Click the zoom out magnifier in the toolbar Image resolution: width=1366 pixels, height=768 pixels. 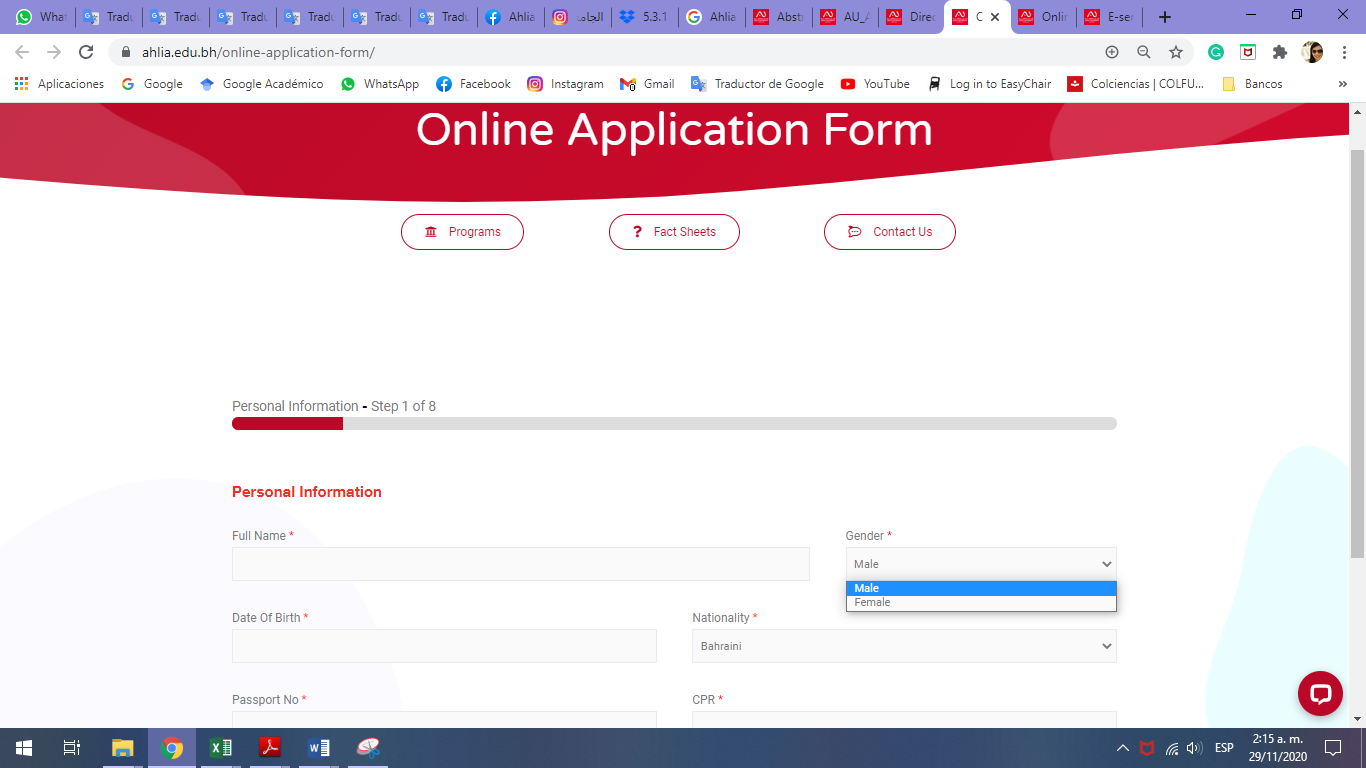click(x=1143, y=50)
